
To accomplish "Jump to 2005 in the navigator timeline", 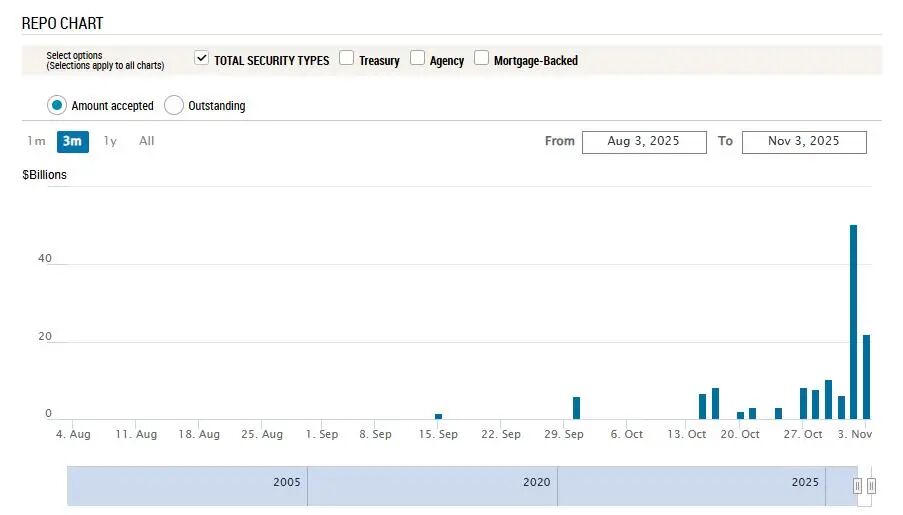I will point(287,482).
